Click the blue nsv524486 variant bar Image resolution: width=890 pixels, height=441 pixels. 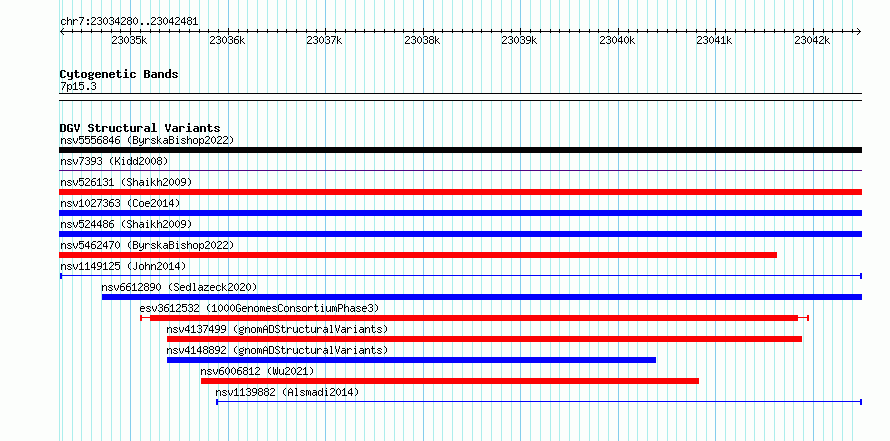click(x=460, y=234)
